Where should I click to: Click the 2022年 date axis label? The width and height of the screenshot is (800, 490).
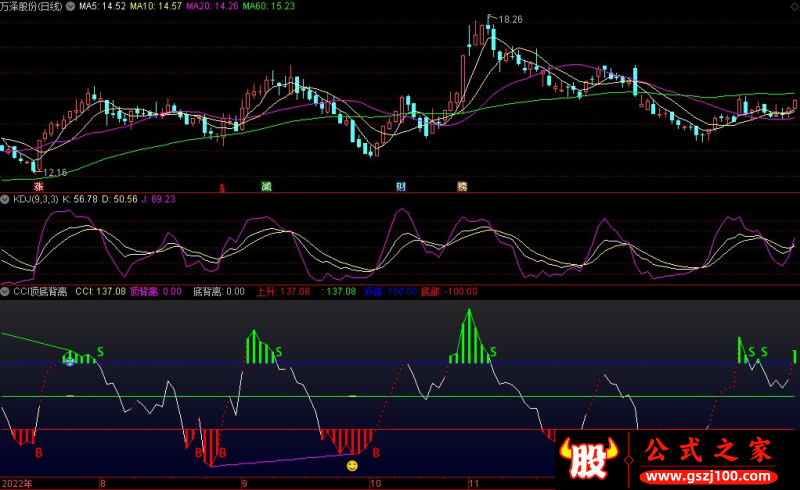coord(16,483)
